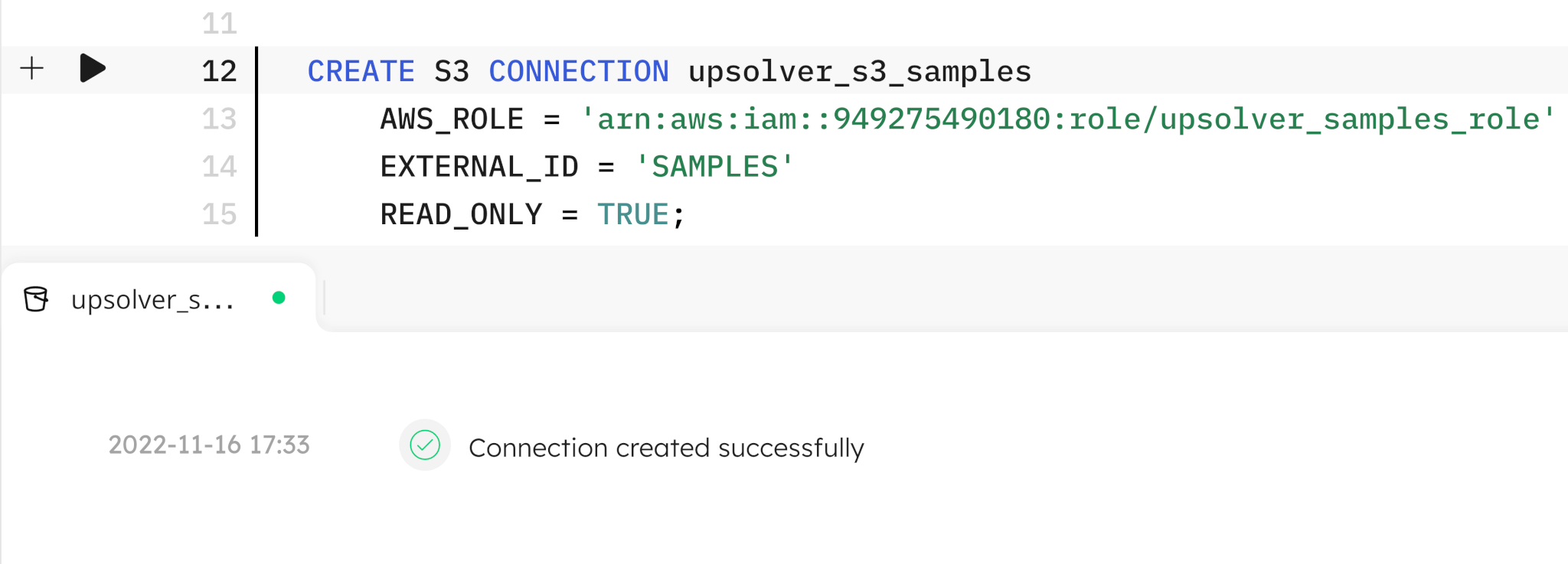Screen dimensions: 1568x564
Task: Click the TRUE value of READ_ONLY
Action: click(x=633, y=214)
